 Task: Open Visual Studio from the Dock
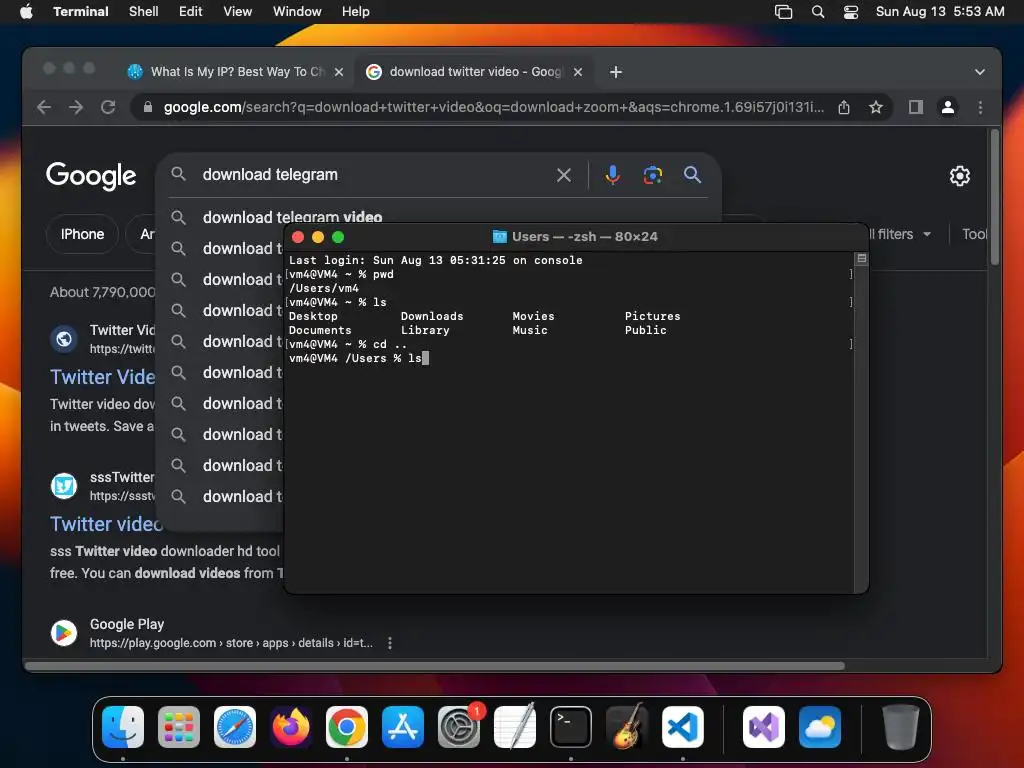coord(763,727)
